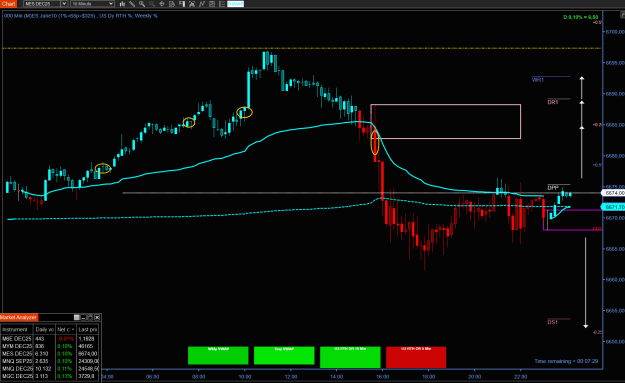The image size is (625, 383).
Task: Click the highlighted label at toolbar end
Action: click(235, 4)
